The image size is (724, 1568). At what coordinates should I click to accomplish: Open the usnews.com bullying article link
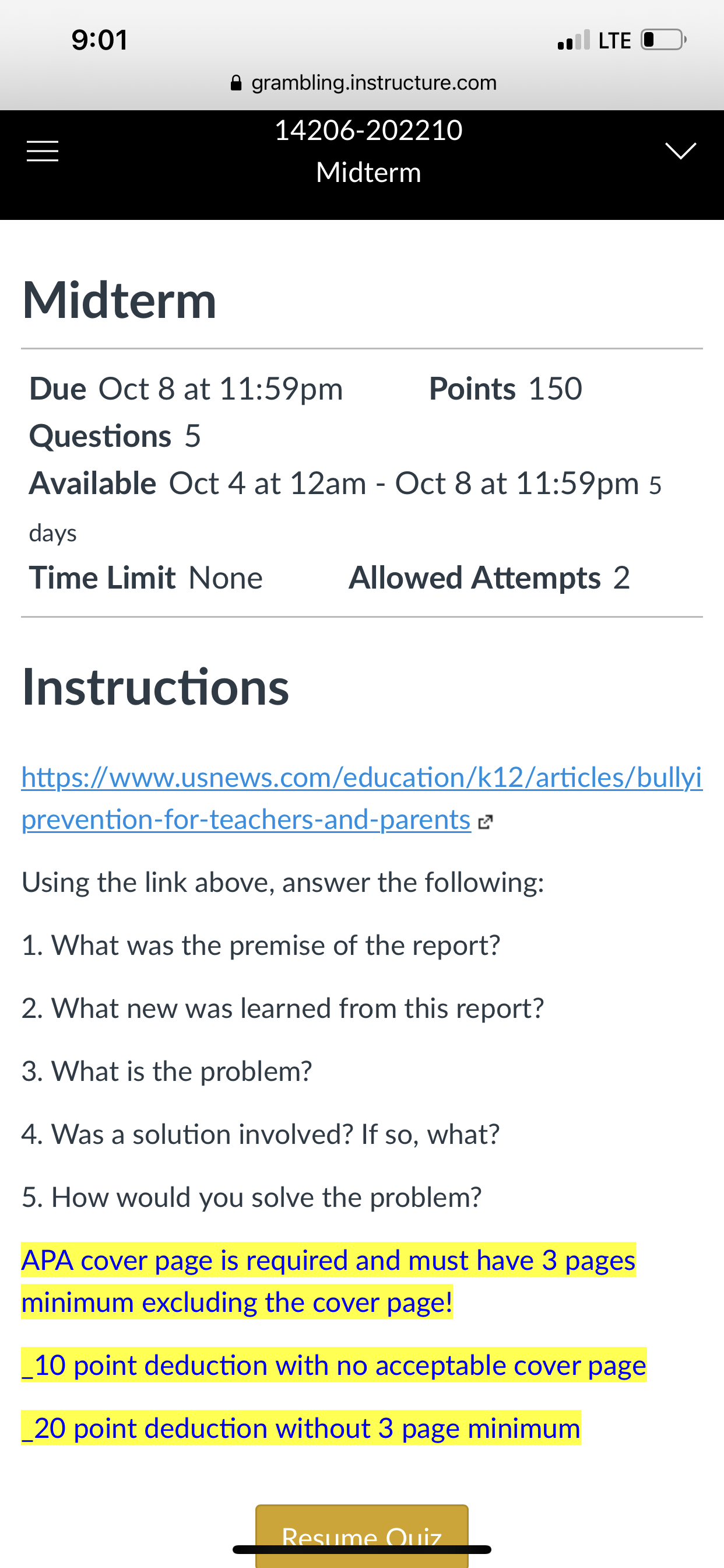[x=362, y=798]
